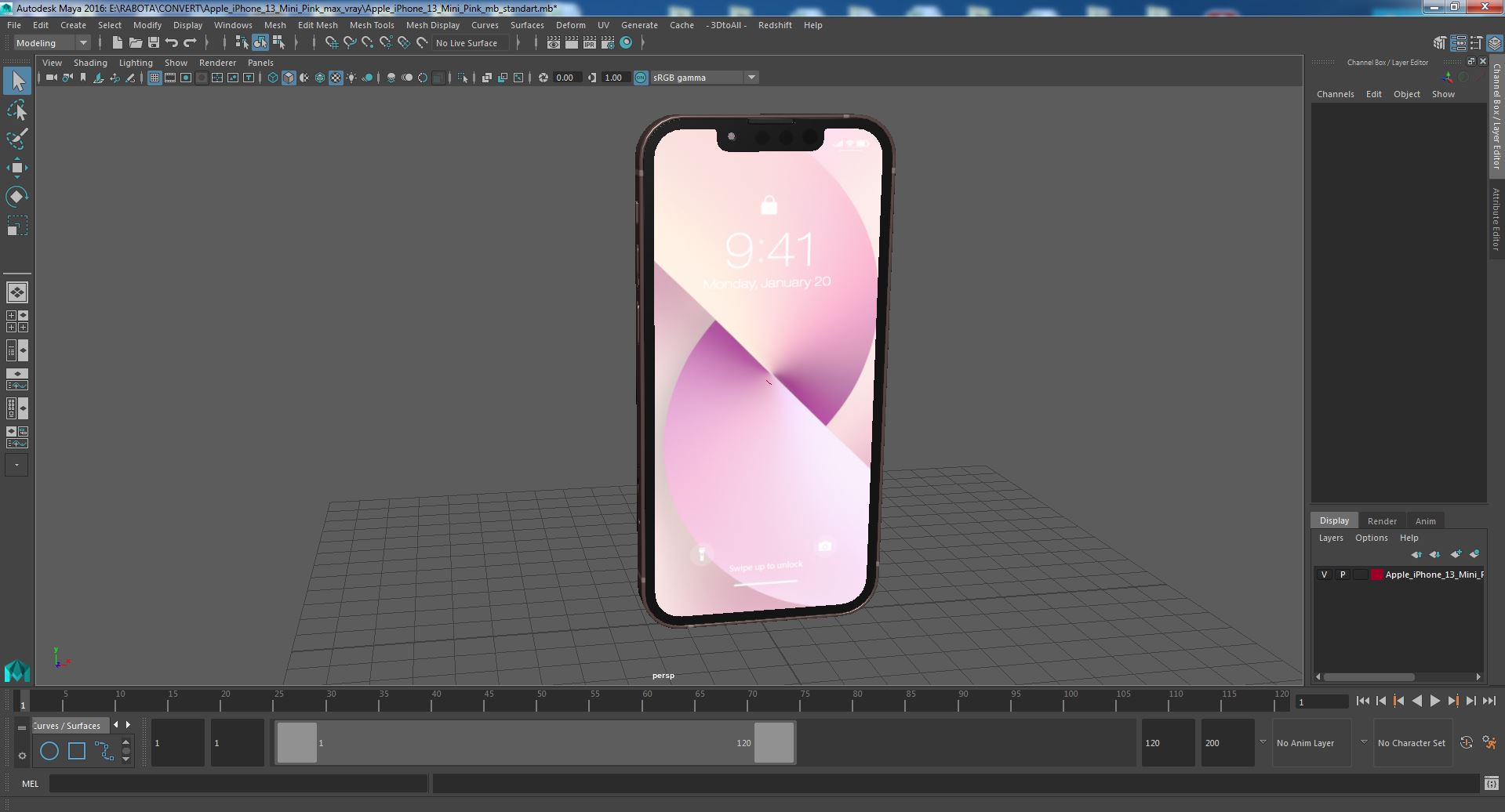The image size is (1505, 812).
Task: Activate the Move tool
Action: pos(17,168)
